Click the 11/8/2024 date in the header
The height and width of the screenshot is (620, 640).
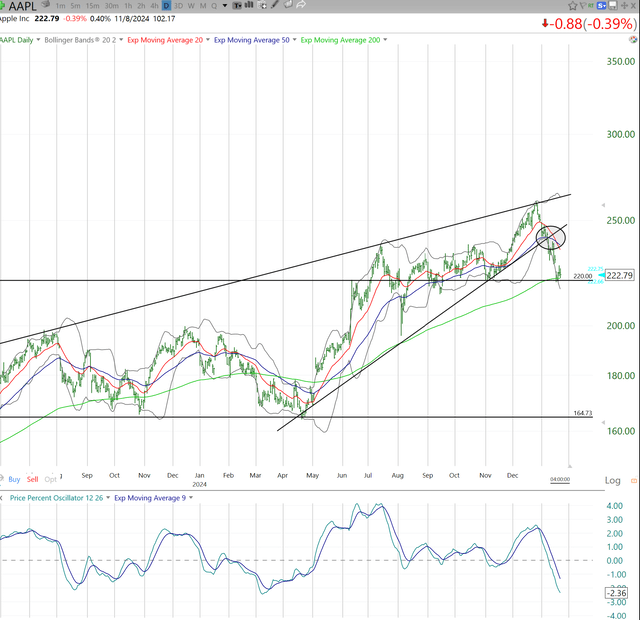(x=131, y=19)
